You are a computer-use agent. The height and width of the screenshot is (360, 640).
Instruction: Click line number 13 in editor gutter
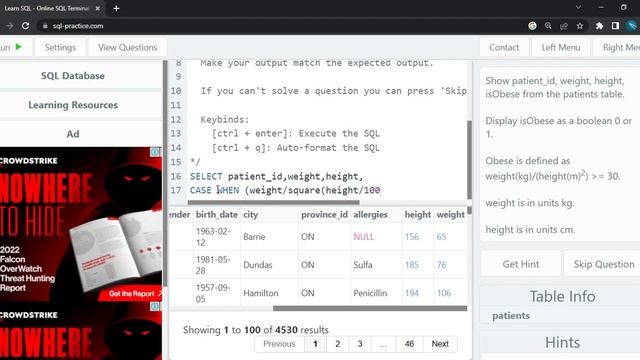[x=176, y=133]
